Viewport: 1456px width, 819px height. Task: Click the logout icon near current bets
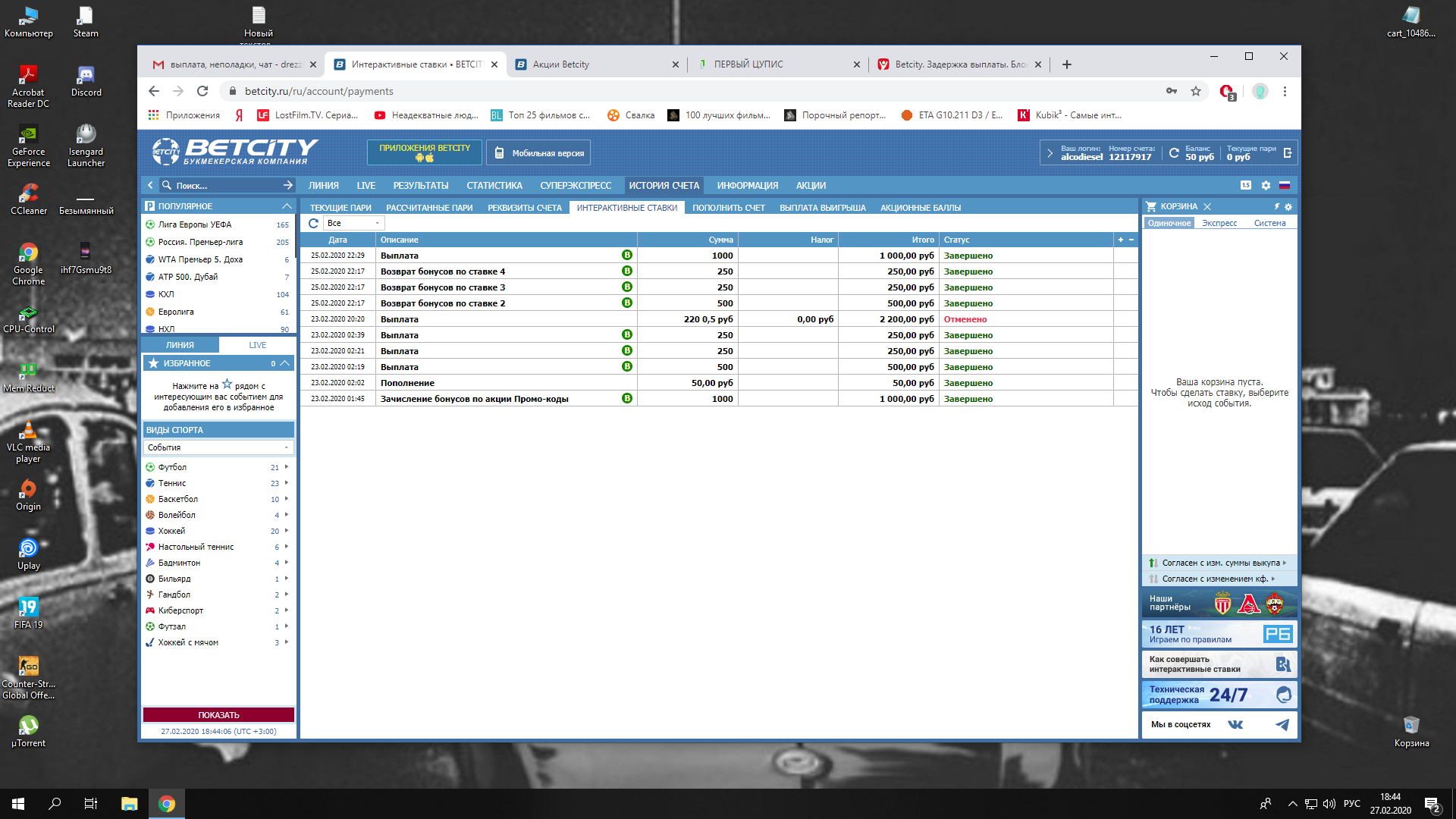pyautogui.click(x=1288, y=153)
